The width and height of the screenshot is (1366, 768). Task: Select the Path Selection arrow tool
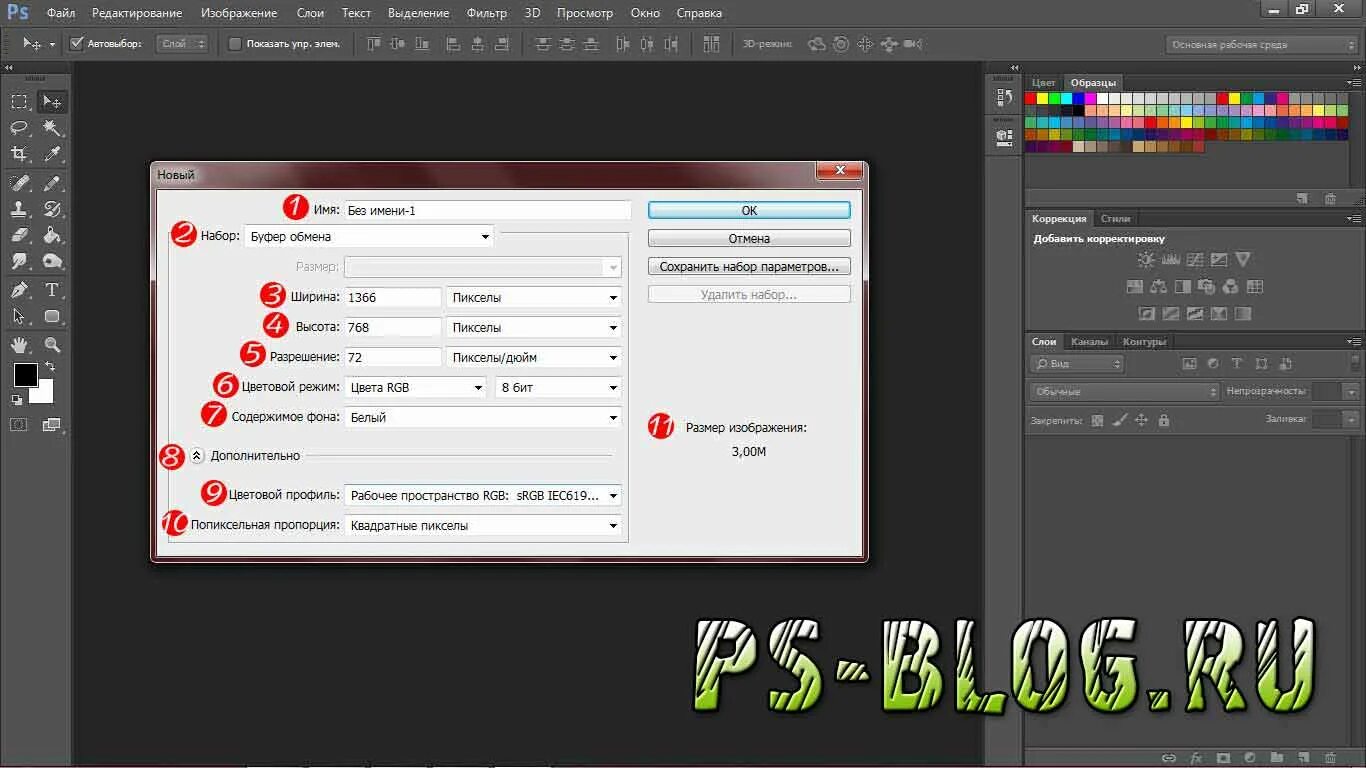click(19, 316)
